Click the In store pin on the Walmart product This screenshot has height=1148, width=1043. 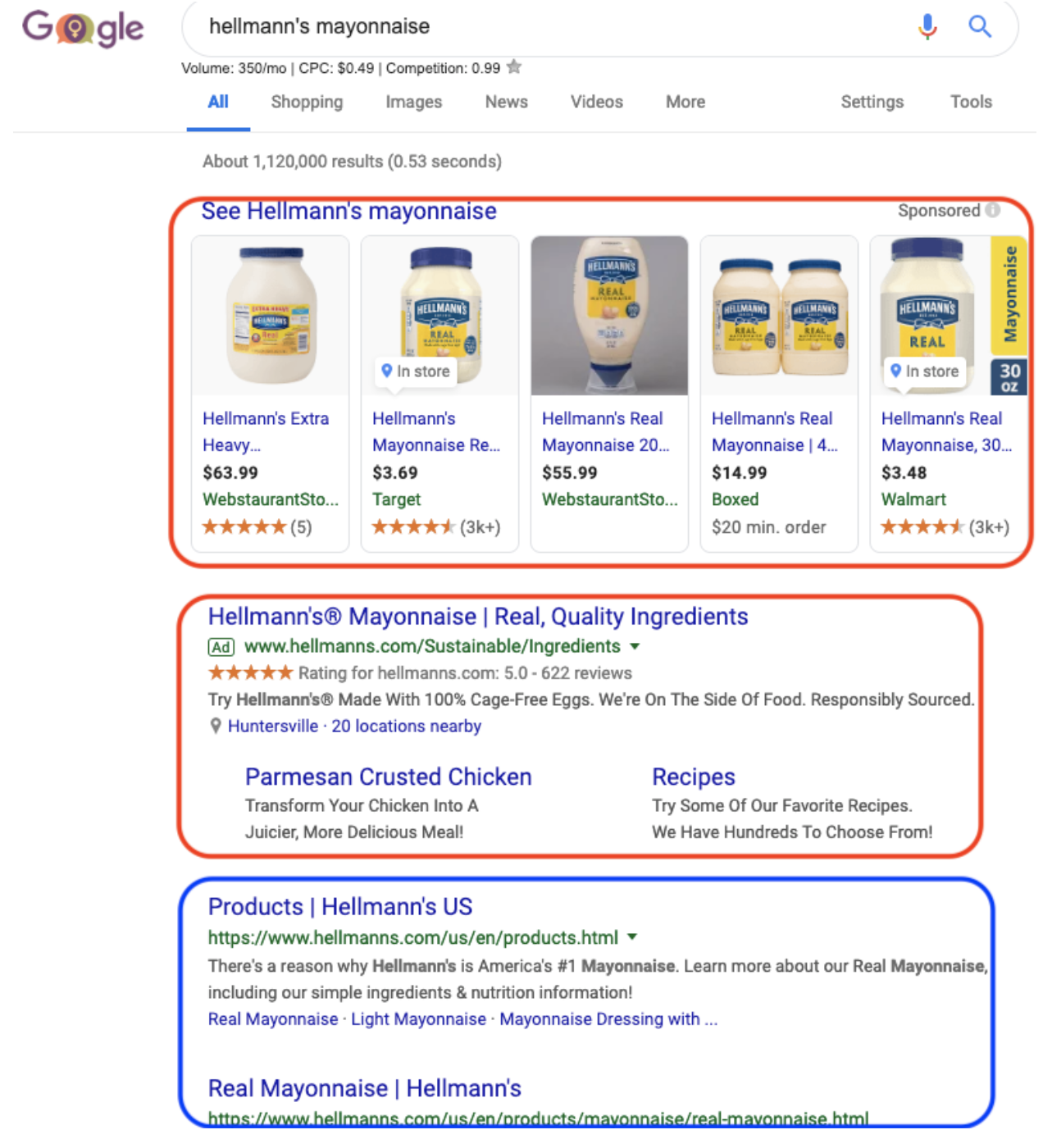click(925, 371)
